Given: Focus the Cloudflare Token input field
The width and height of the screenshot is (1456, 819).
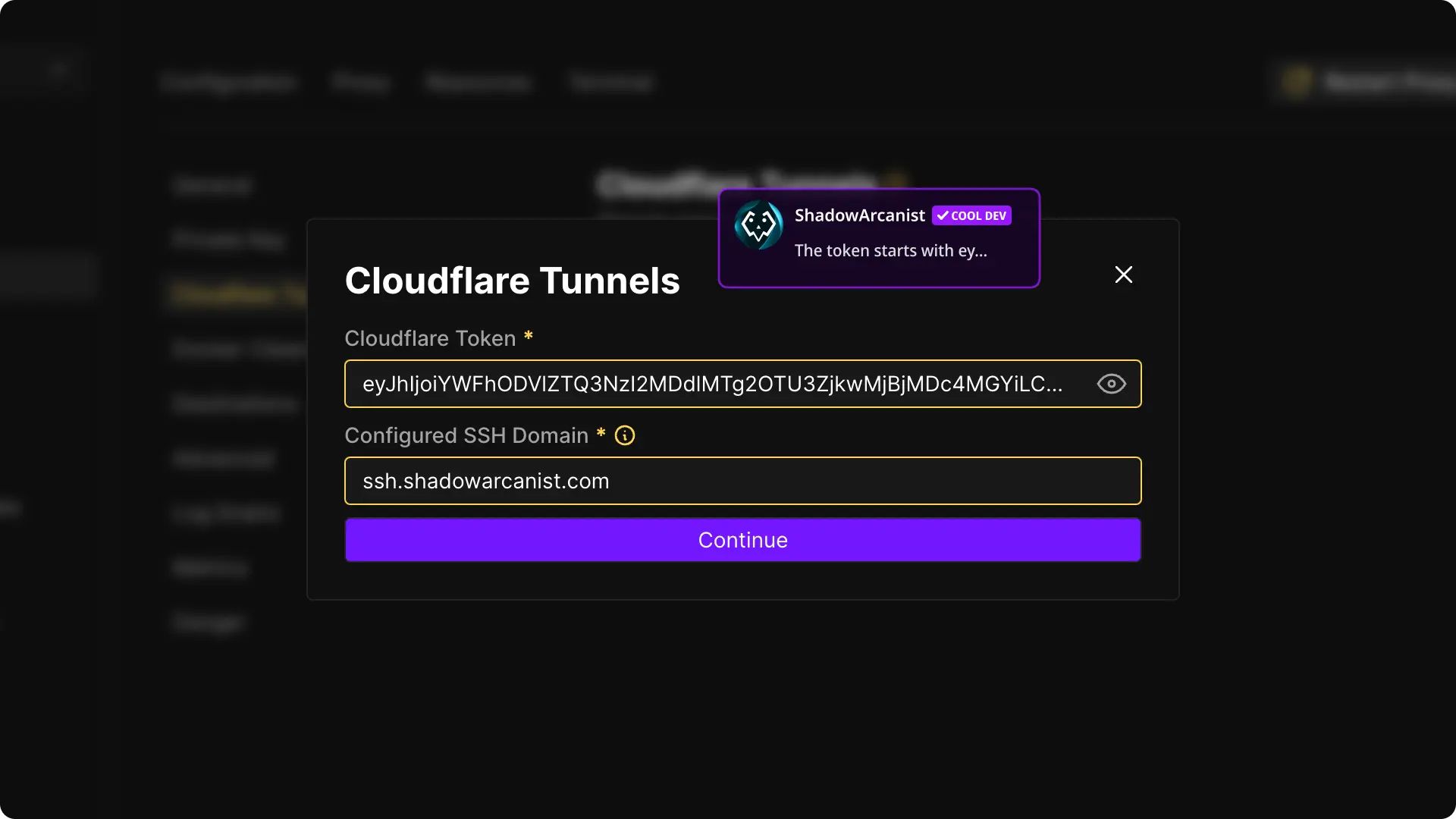Looking at the screenshot, I should (x=713, y=384).
